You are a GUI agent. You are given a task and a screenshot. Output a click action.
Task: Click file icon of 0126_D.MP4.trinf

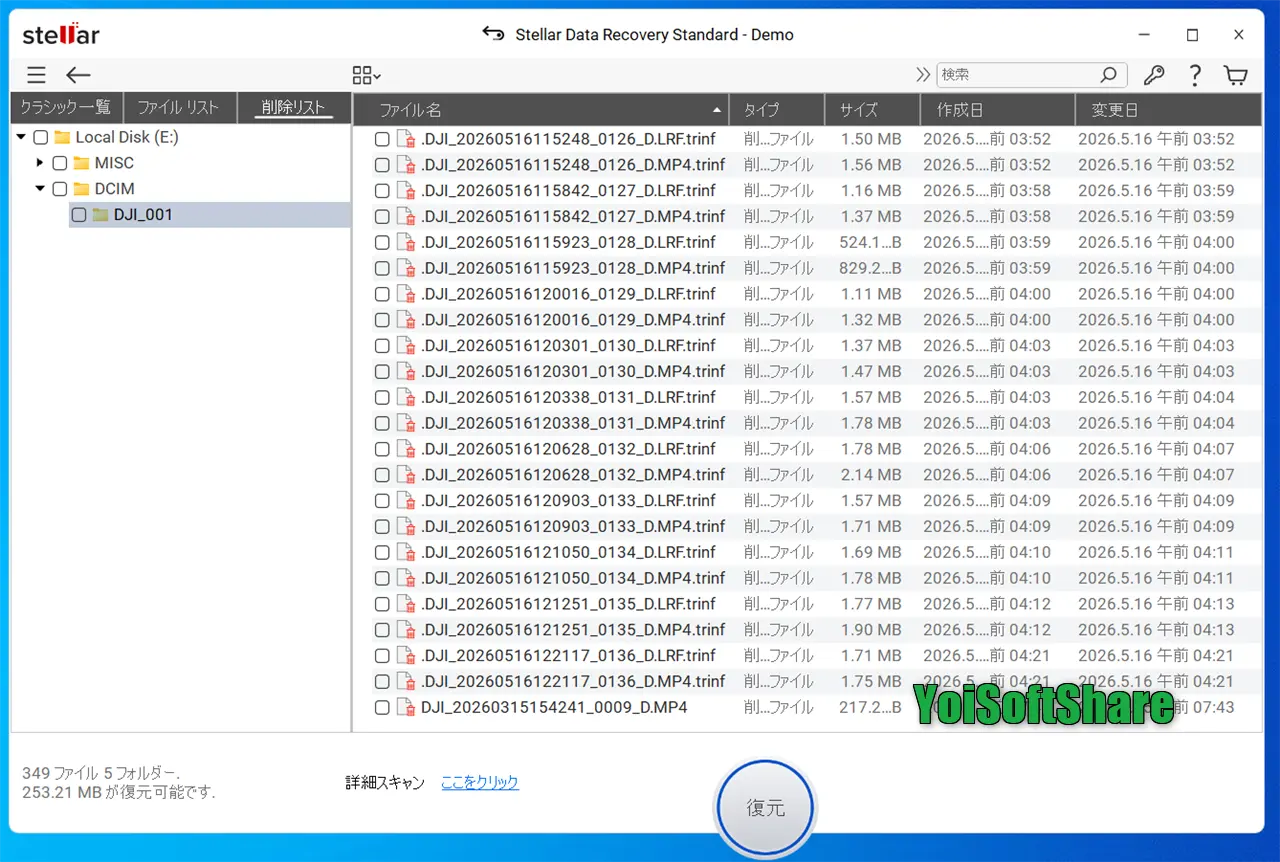click(x=406, y=165)
